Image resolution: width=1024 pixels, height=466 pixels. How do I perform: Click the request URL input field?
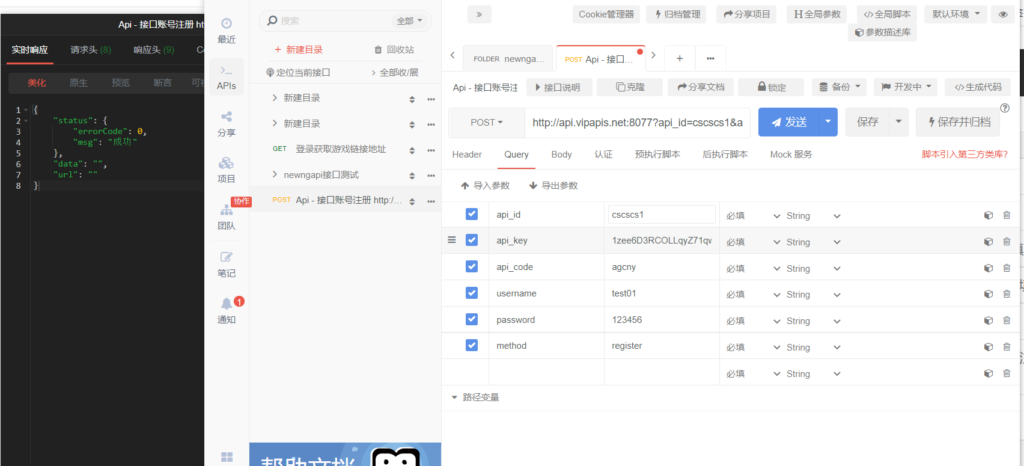[638, 122]
